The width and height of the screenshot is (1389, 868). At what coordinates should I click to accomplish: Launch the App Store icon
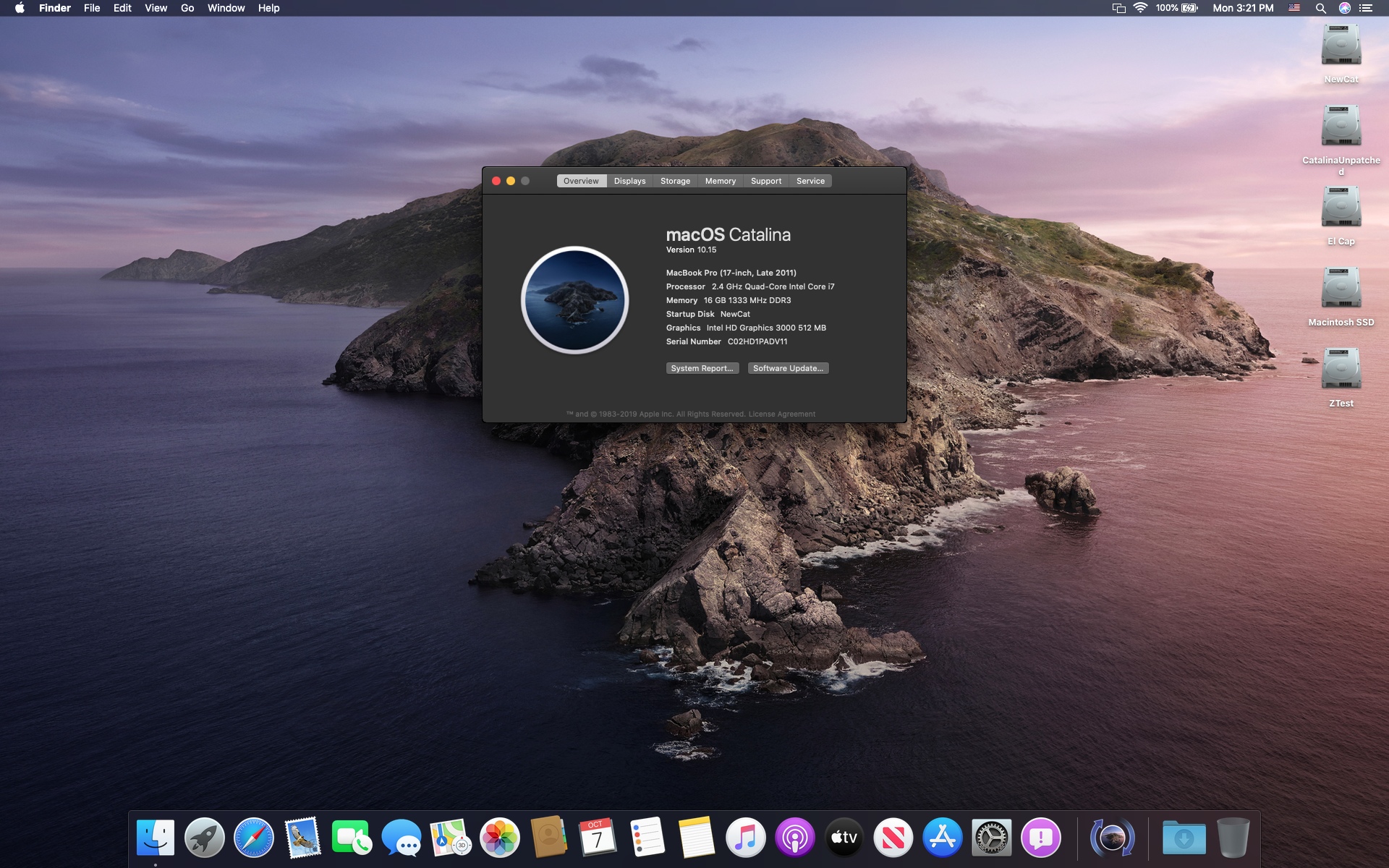click(943, 838)
